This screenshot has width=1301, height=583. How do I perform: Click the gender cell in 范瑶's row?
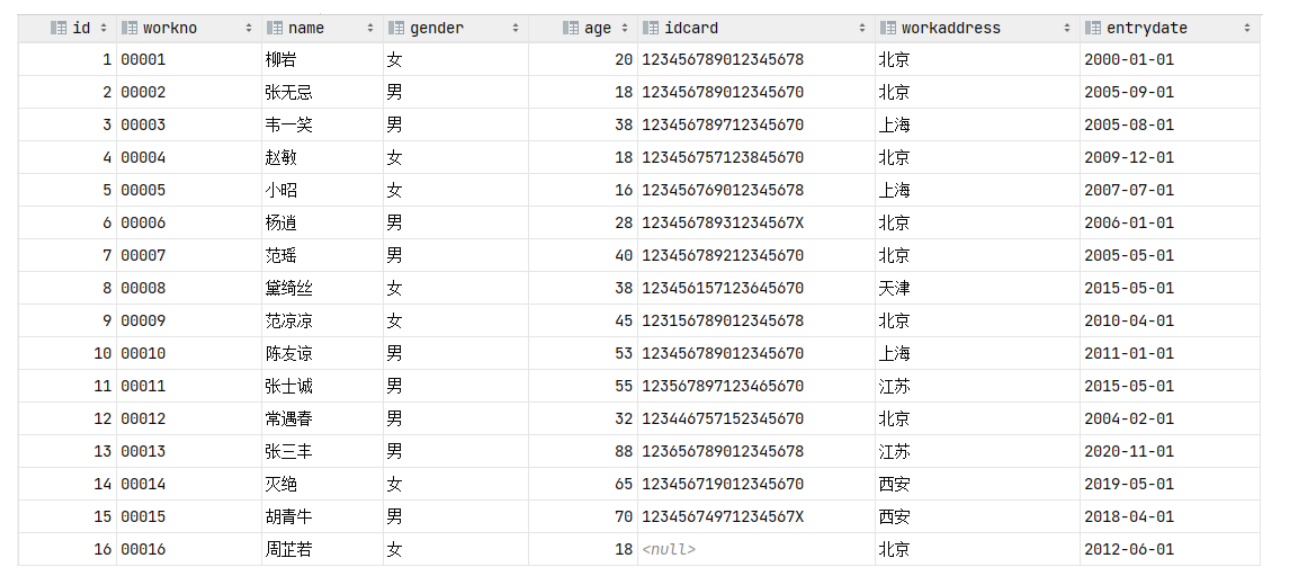pos(456,255)
